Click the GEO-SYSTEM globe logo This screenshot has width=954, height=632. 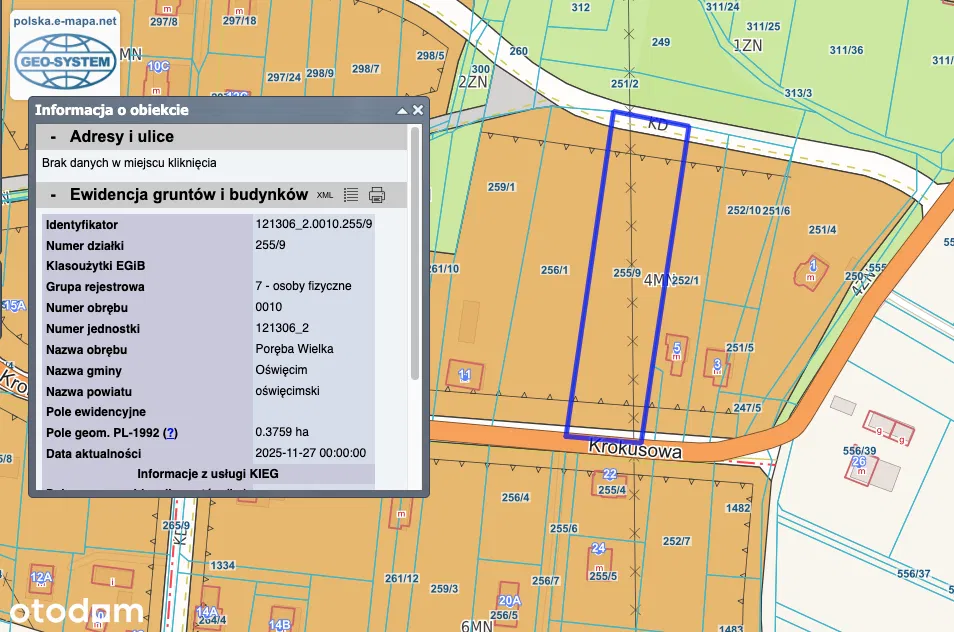(x=65, y=60)
